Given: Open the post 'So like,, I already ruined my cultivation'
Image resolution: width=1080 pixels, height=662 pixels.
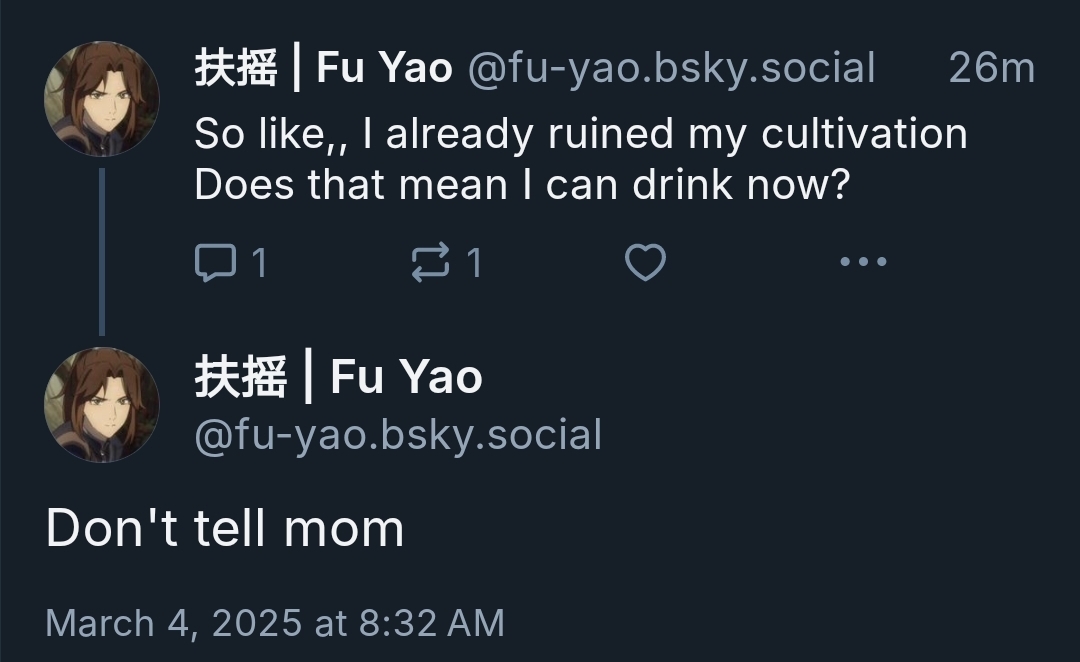Looking at the screenshot, I should tap(580, 134).
